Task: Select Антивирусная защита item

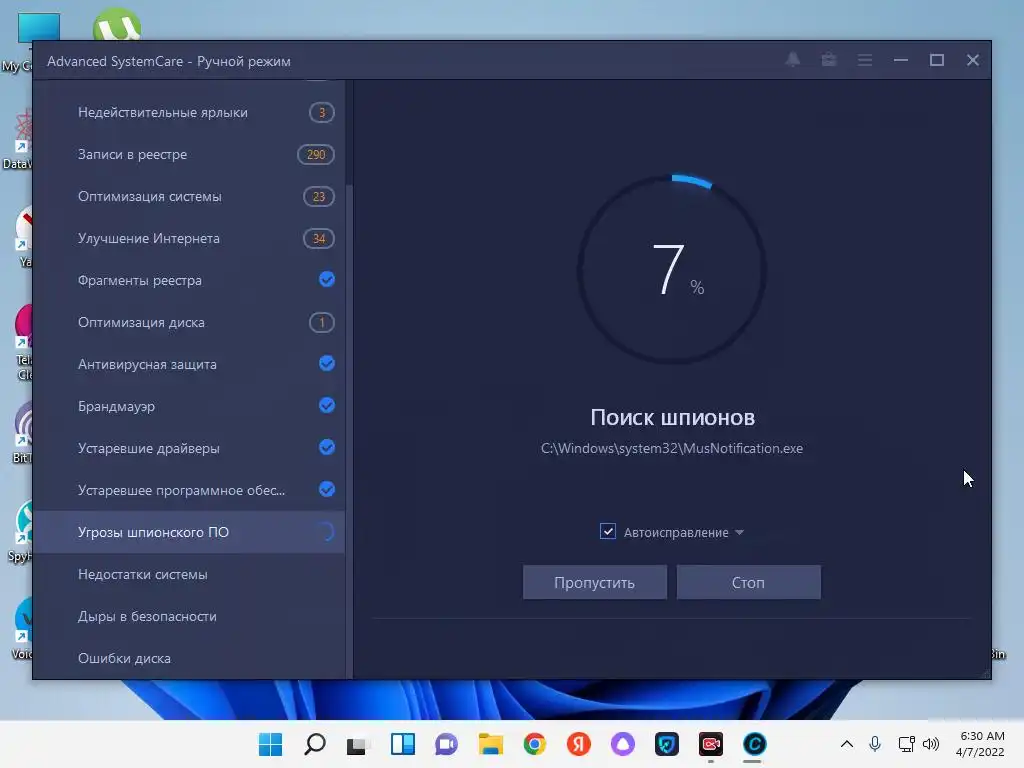Action: (x=189, y=364)
